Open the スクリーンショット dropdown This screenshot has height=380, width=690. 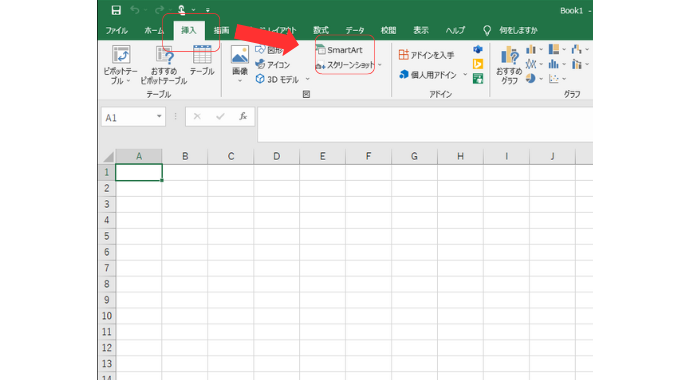[380, 65]
